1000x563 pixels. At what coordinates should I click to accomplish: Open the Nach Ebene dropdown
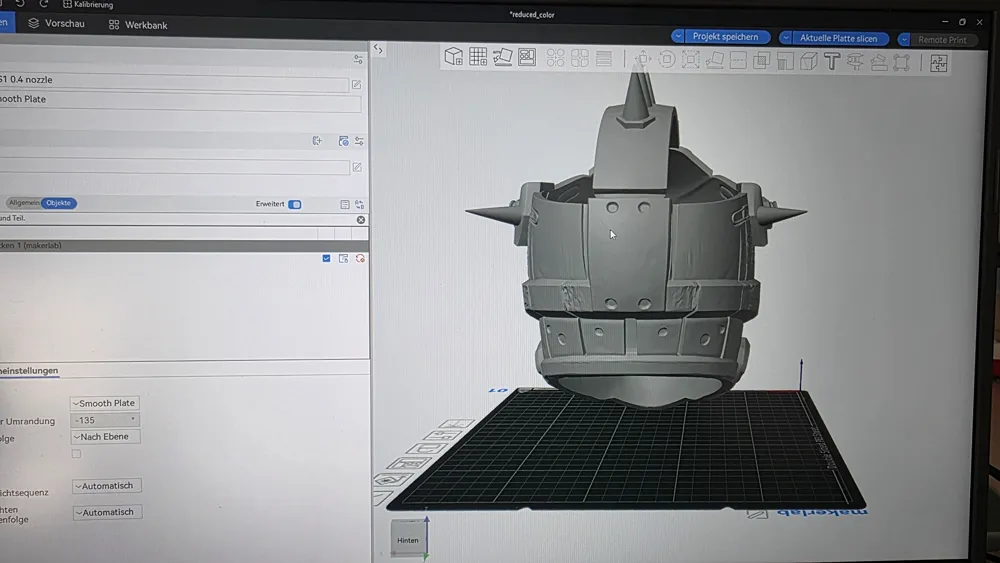(x=105, y=437)
